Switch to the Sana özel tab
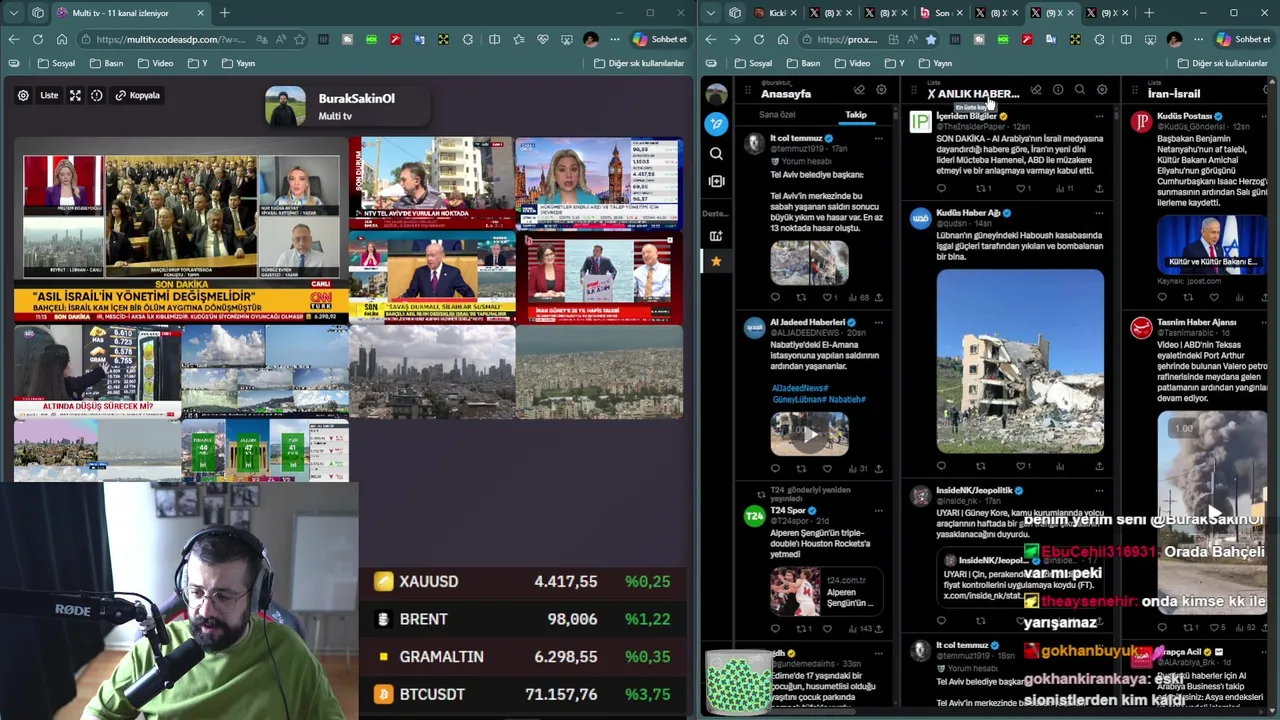This screenshot has width=1280, height=720. [x=777, y=115]
